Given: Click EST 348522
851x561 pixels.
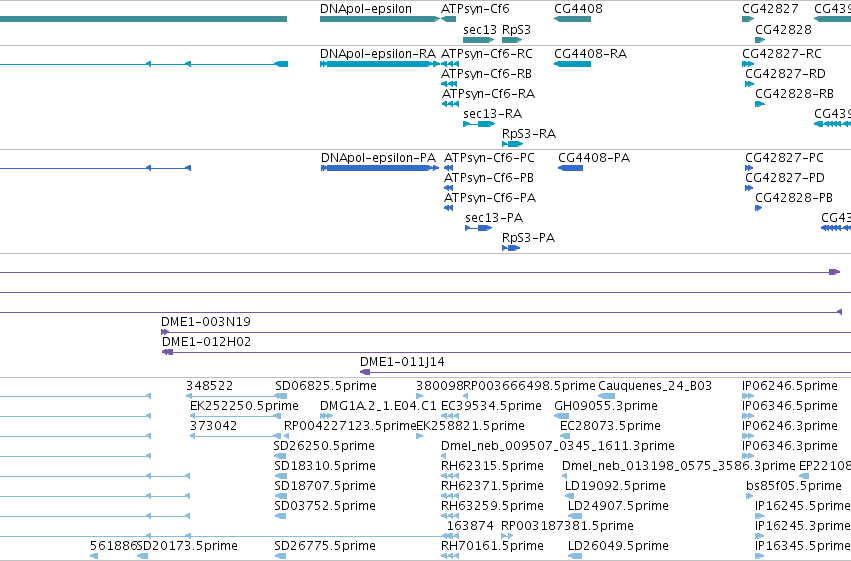Looking at the screenshot, I should point(209,386).
